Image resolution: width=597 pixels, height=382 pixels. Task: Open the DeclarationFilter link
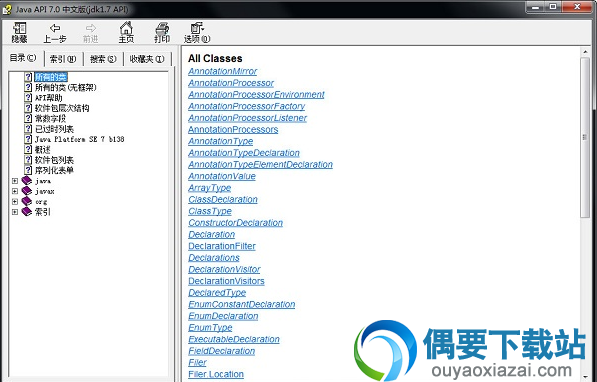click(x=222, y=246)
